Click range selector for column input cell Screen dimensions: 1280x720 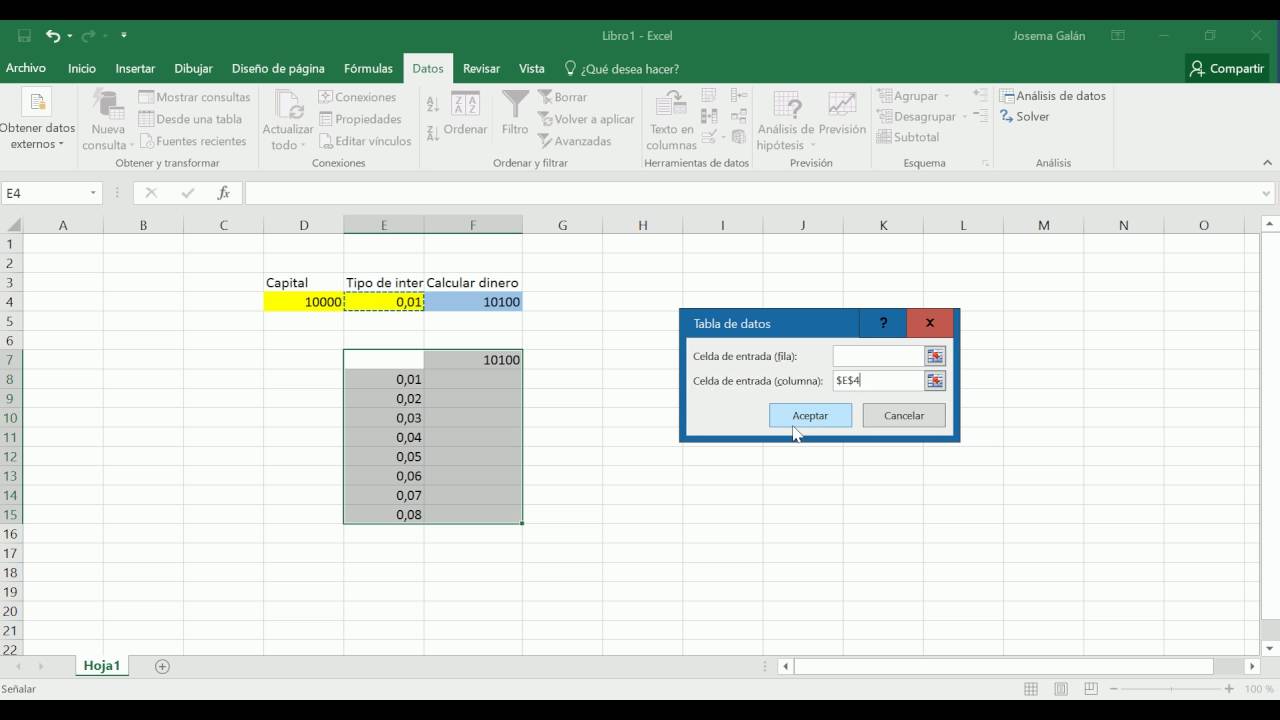(x=935, y=381)
